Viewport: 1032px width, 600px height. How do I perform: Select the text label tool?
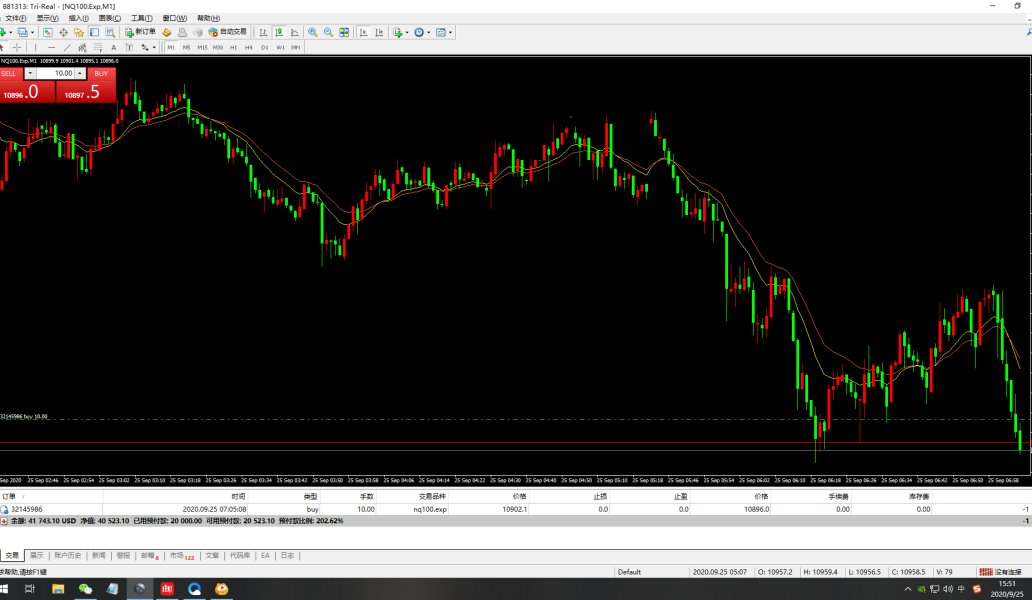tap(113, 47)
